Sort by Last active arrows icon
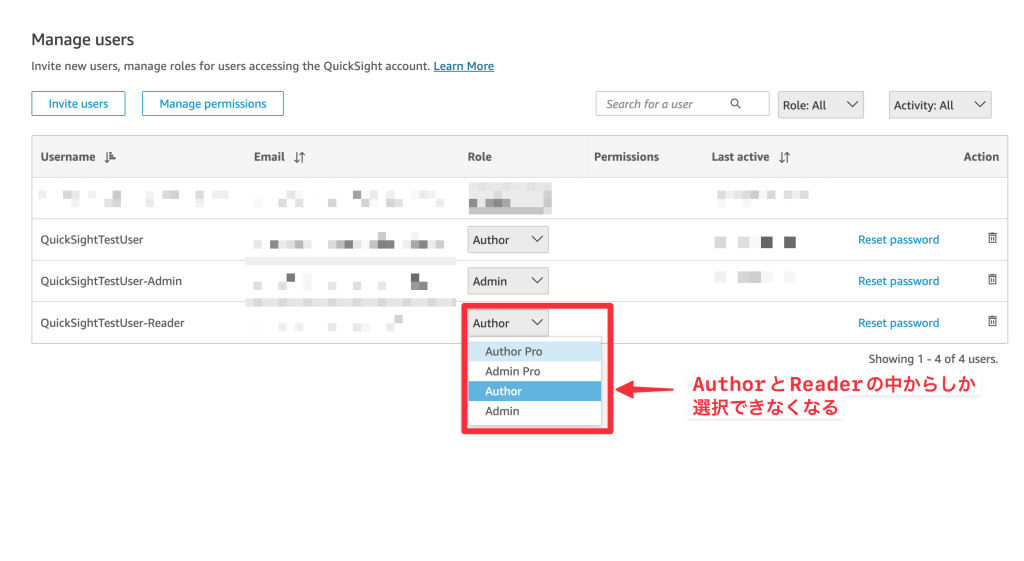Image resolution: width=1024 pixels, height=561 pixels. [784, 157]
